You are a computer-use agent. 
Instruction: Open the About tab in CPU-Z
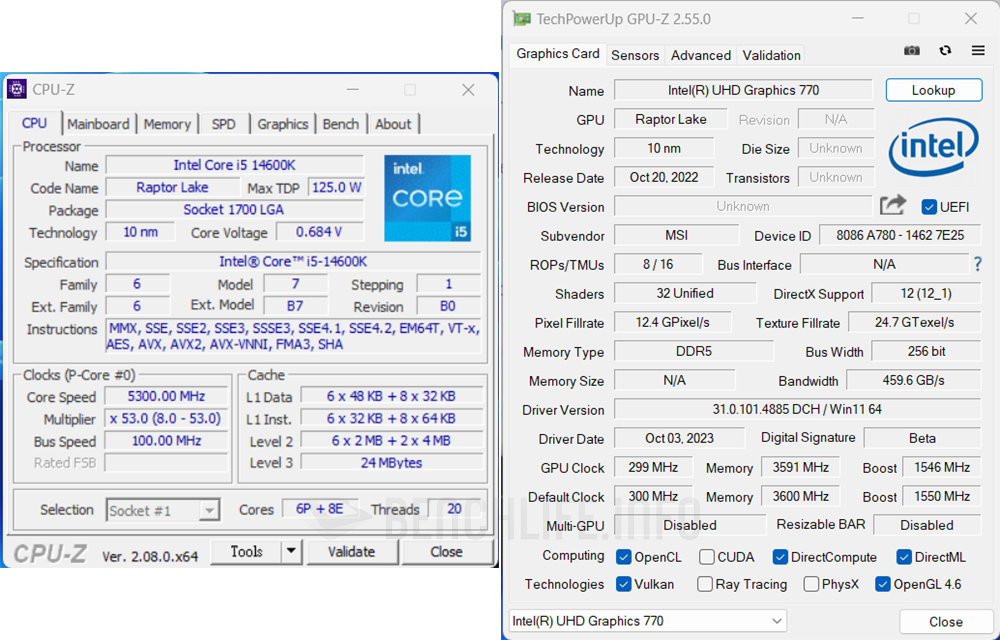coord(393,124)
